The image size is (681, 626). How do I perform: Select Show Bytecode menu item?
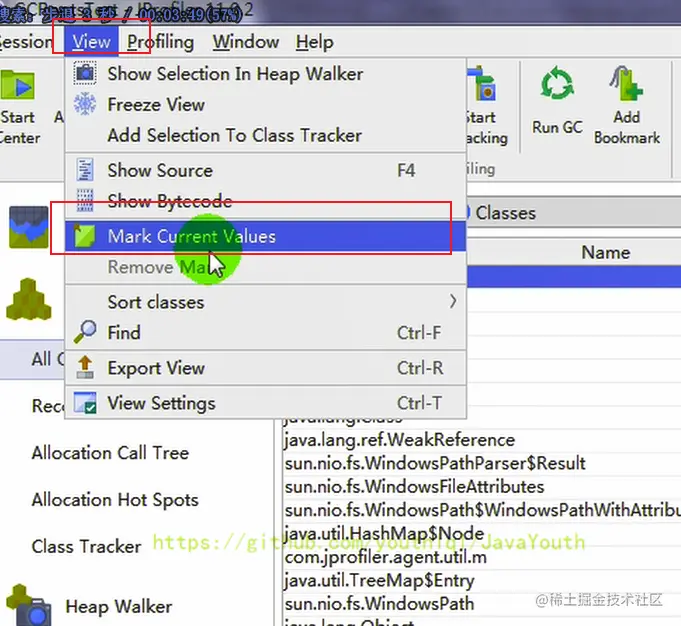point(265,201)
